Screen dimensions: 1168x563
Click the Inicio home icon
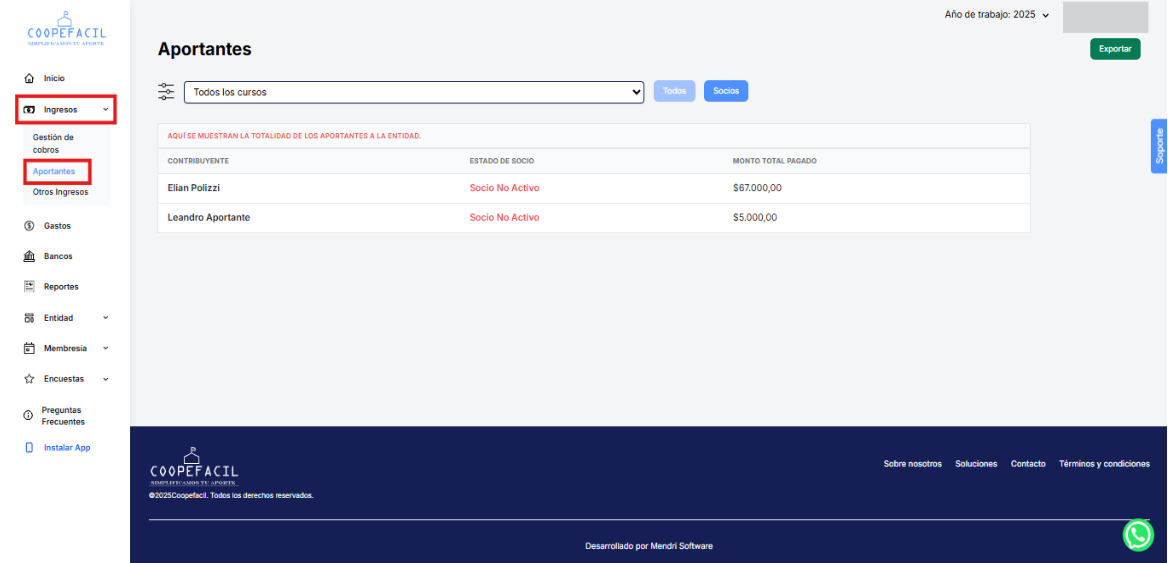point(29,78)
